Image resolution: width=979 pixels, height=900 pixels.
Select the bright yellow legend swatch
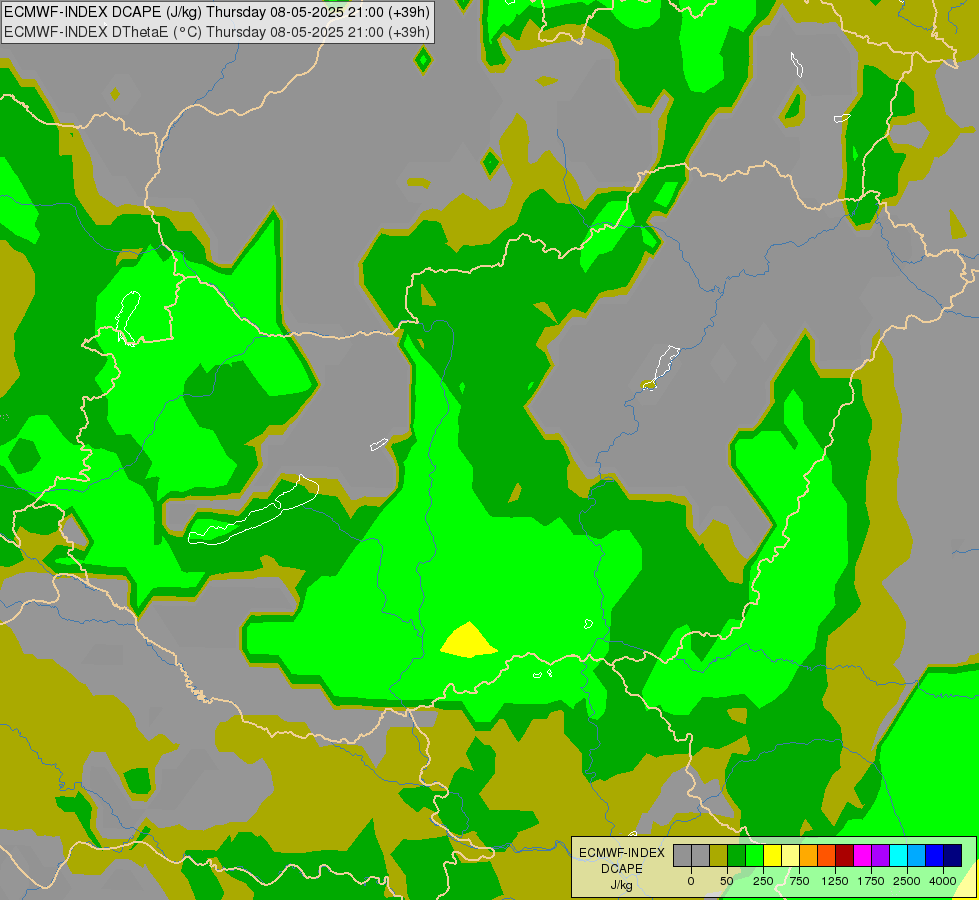click(x=772, y=855)
